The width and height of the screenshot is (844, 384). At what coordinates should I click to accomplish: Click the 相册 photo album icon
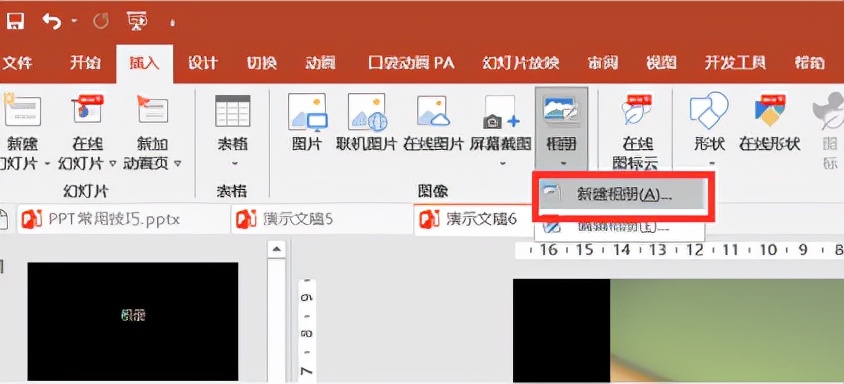coord(561,110)
